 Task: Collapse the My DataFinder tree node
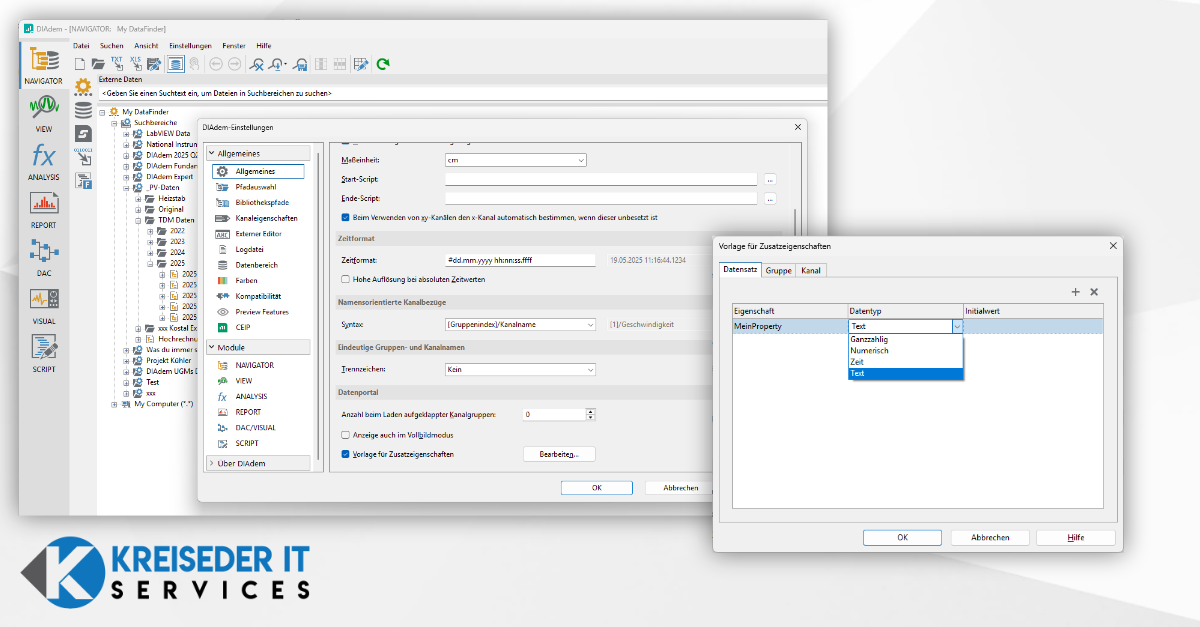click(x=102, y=112)
